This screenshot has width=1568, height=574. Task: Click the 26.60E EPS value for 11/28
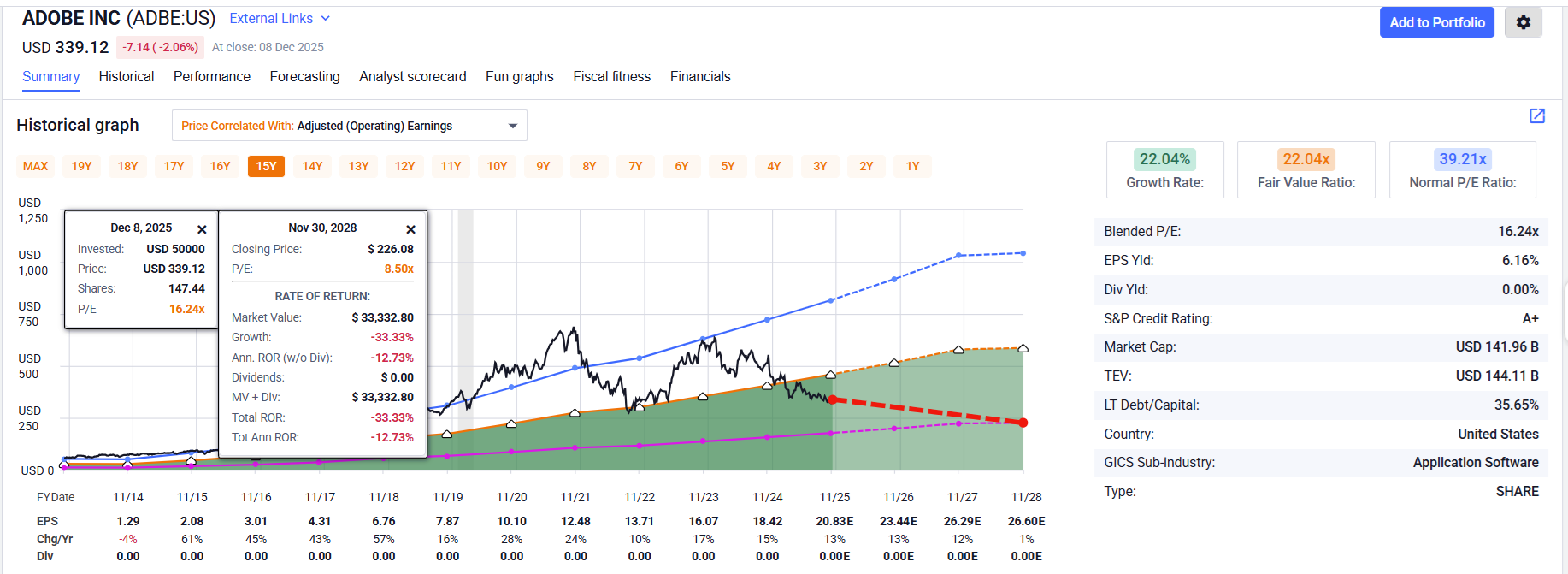click(x=1027, y=521)
